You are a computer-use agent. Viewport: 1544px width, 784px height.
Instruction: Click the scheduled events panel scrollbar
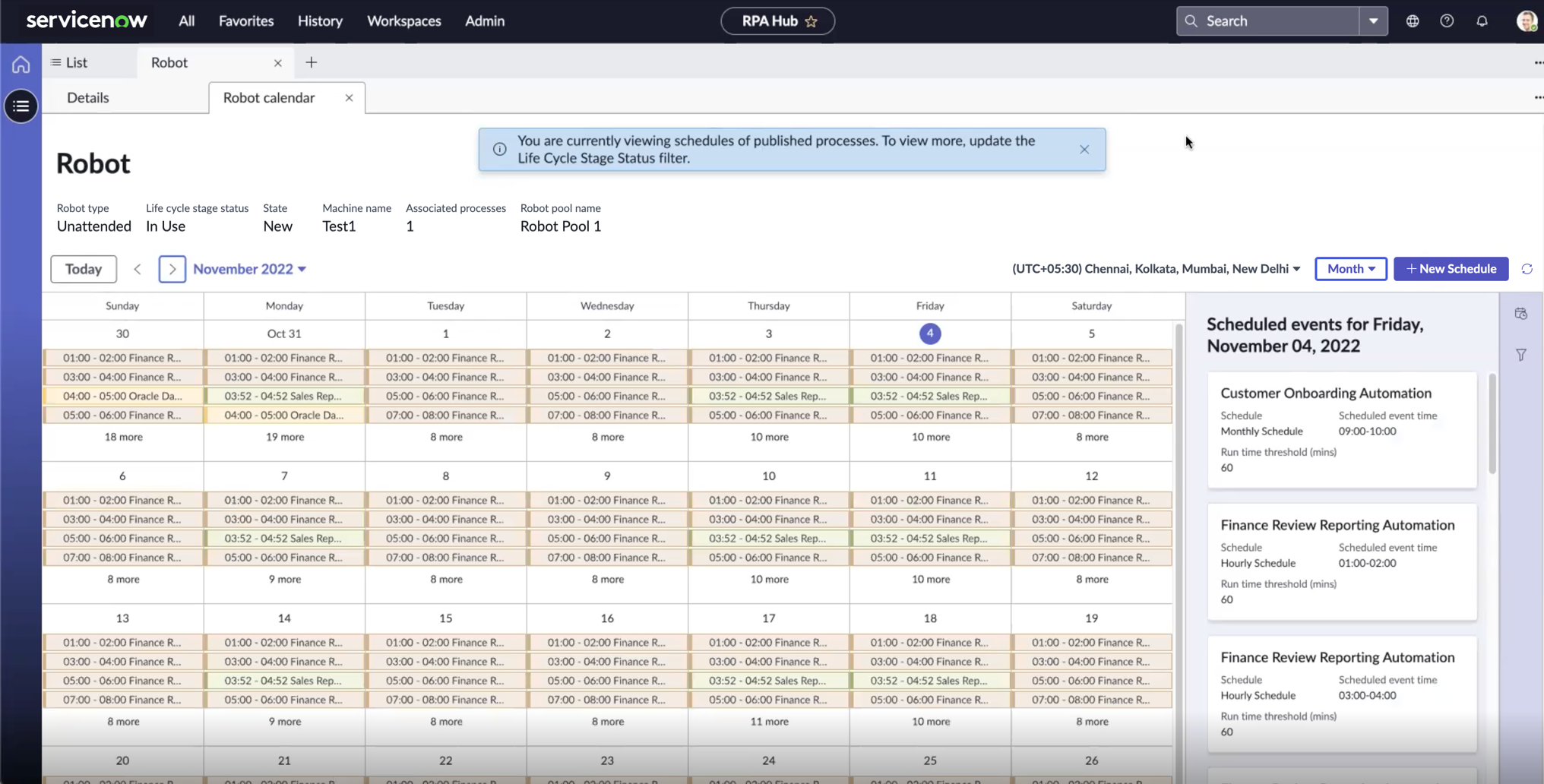[1492, 423]
